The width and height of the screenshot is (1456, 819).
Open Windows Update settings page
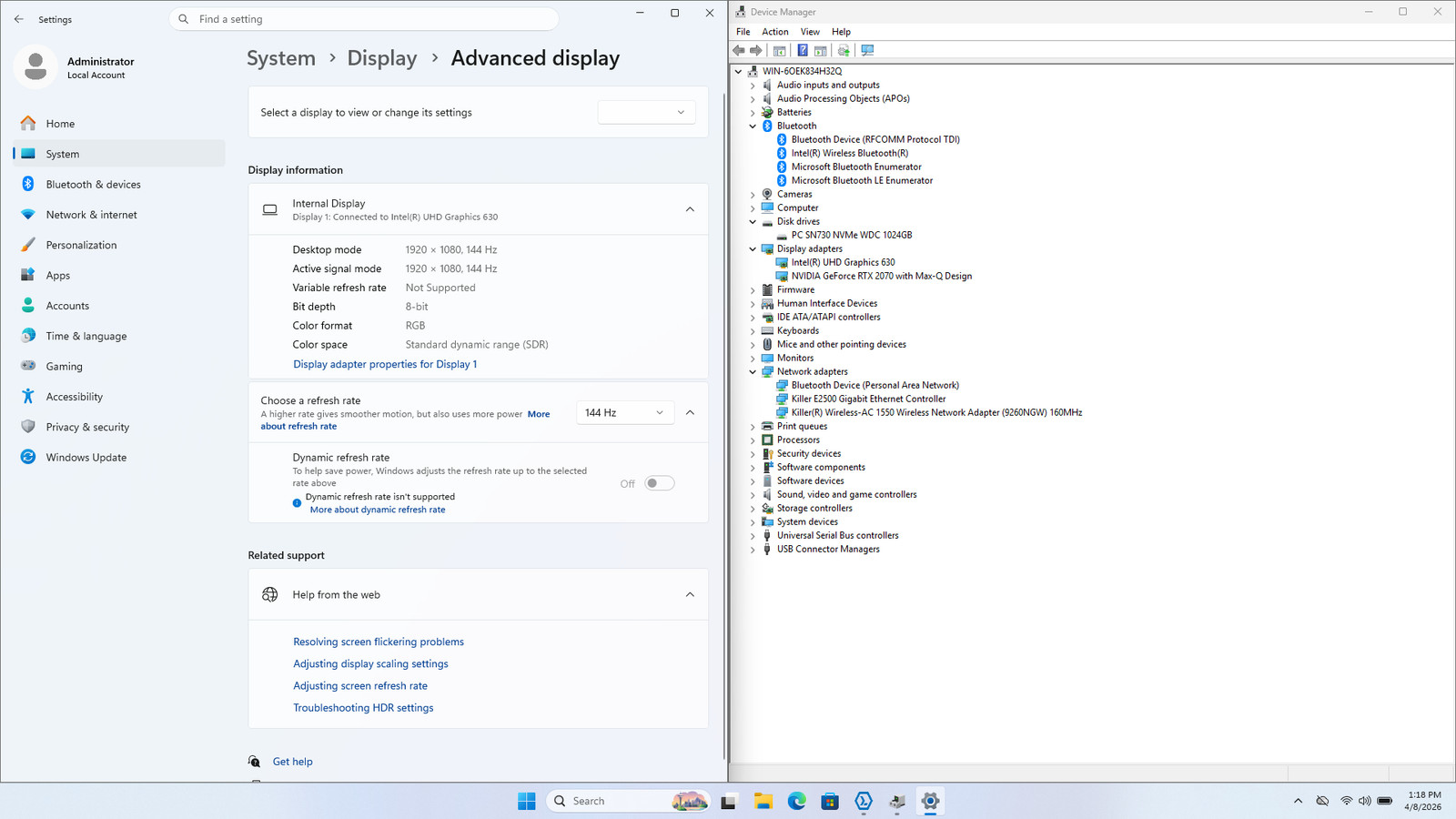[x=119, y=458]
